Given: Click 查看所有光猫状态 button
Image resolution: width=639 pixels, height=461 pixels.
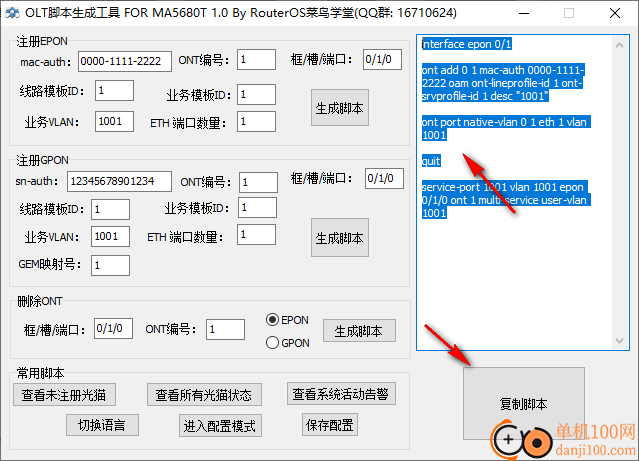Looking at the screenshot, I should click(x=204, y=395).
